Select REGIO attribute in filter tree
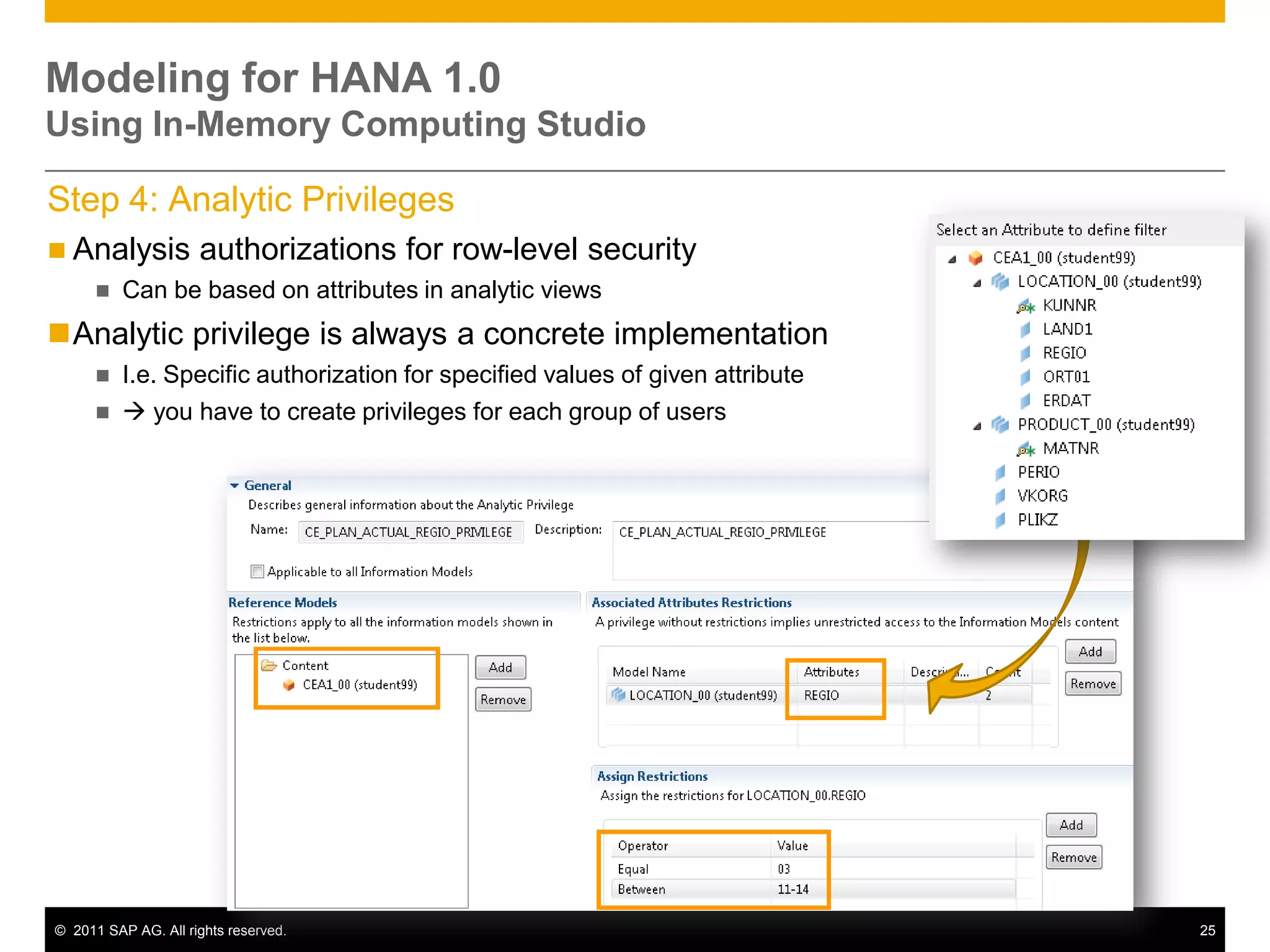The height and width of the screenshot is (952, 1270). (1064, 353)
